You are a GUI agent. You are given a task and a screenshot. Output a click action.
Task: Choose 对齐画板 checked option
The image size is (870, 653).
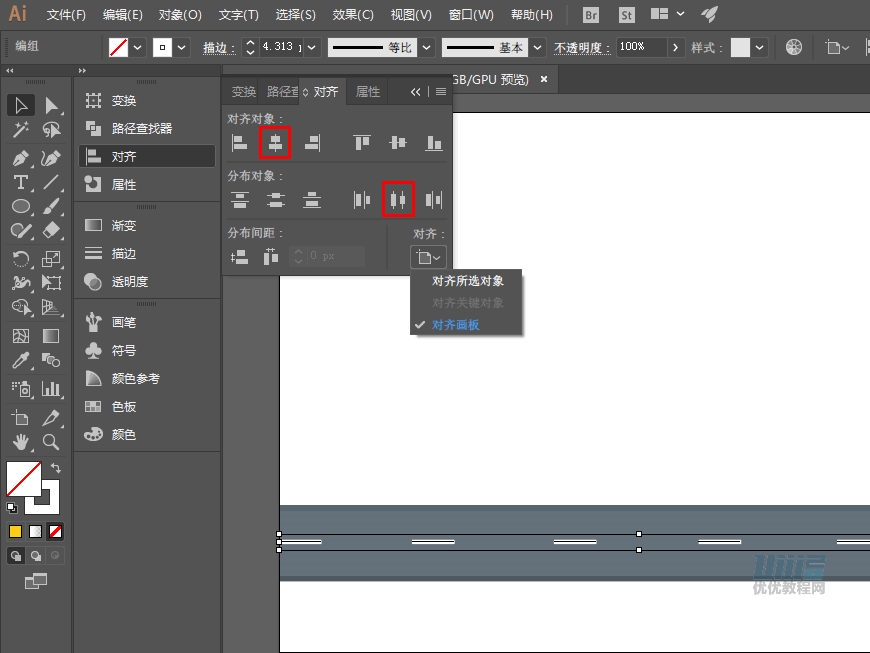(x=455, y=325)
